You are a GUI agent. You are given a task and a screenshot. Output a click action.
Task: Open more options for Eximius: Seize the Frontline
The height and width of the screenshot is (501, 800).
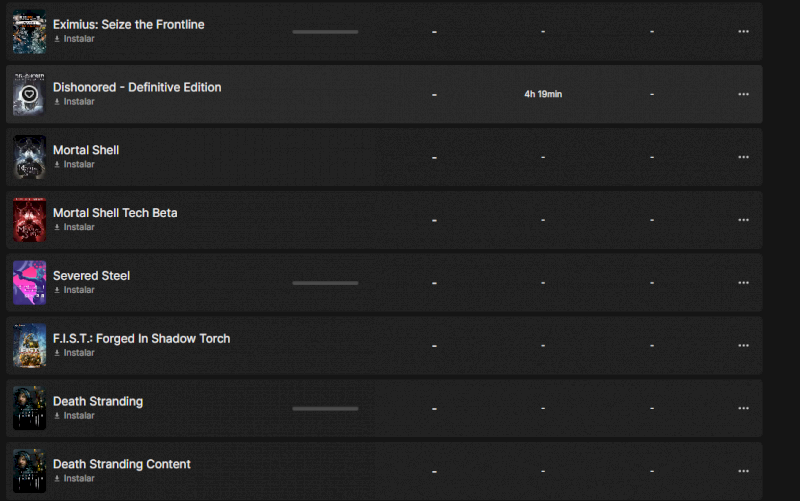pos(743,31)
